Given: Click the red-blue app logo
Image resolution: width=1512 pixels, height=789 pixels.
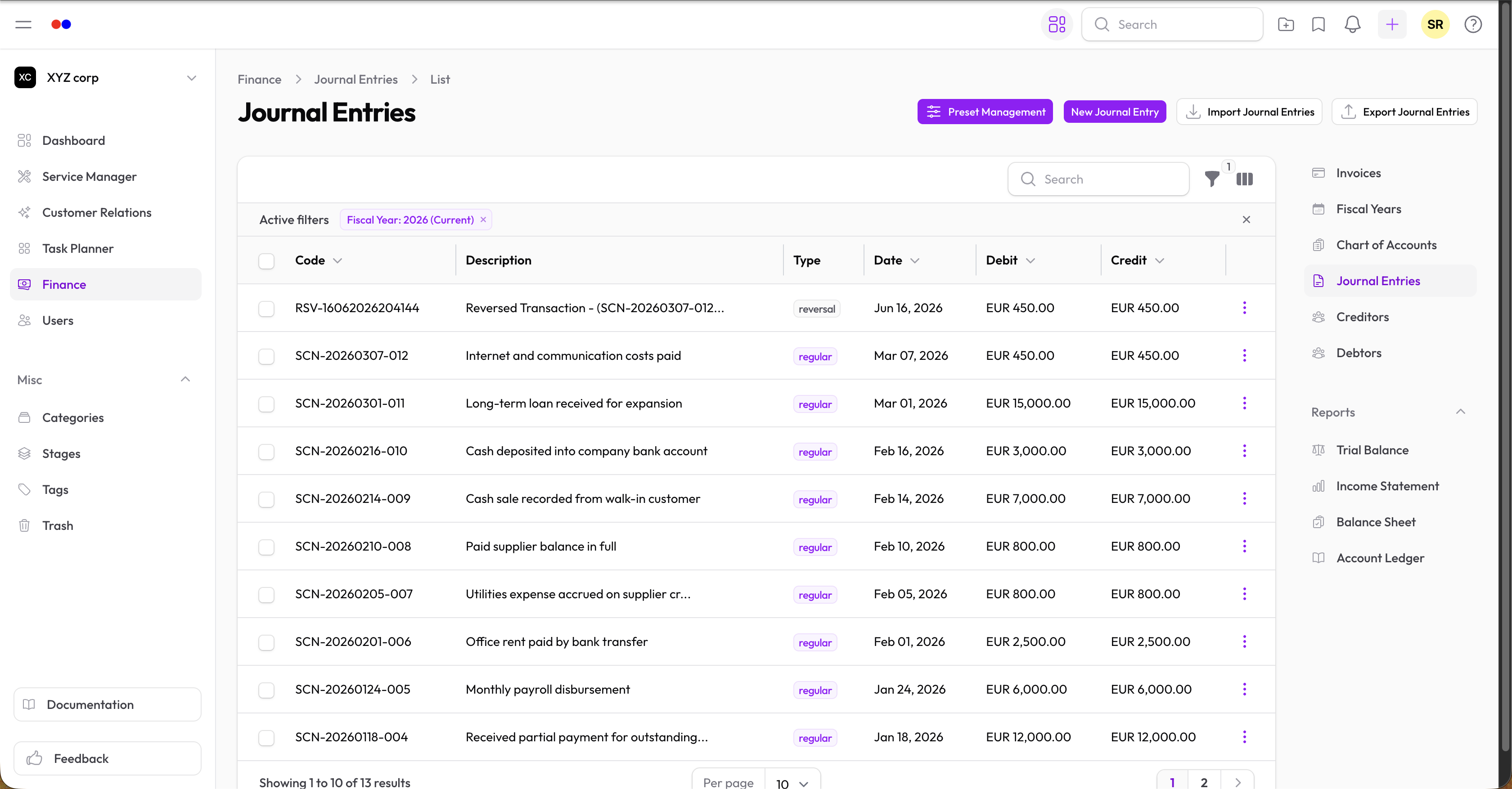Looking at the screenshot, I should (x=61, y=25).
